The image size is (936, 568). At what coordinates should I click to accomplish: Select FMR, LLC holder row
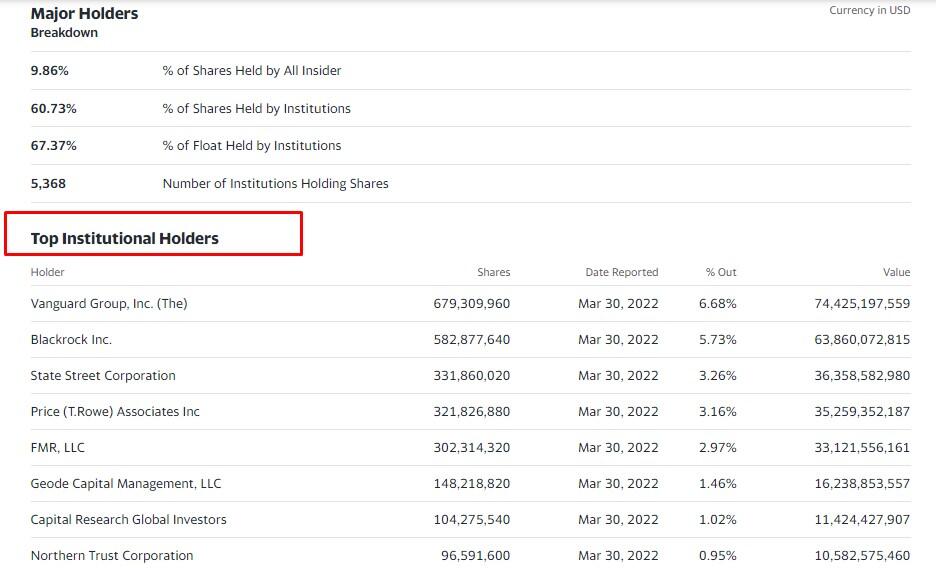(x=57, y=447)
